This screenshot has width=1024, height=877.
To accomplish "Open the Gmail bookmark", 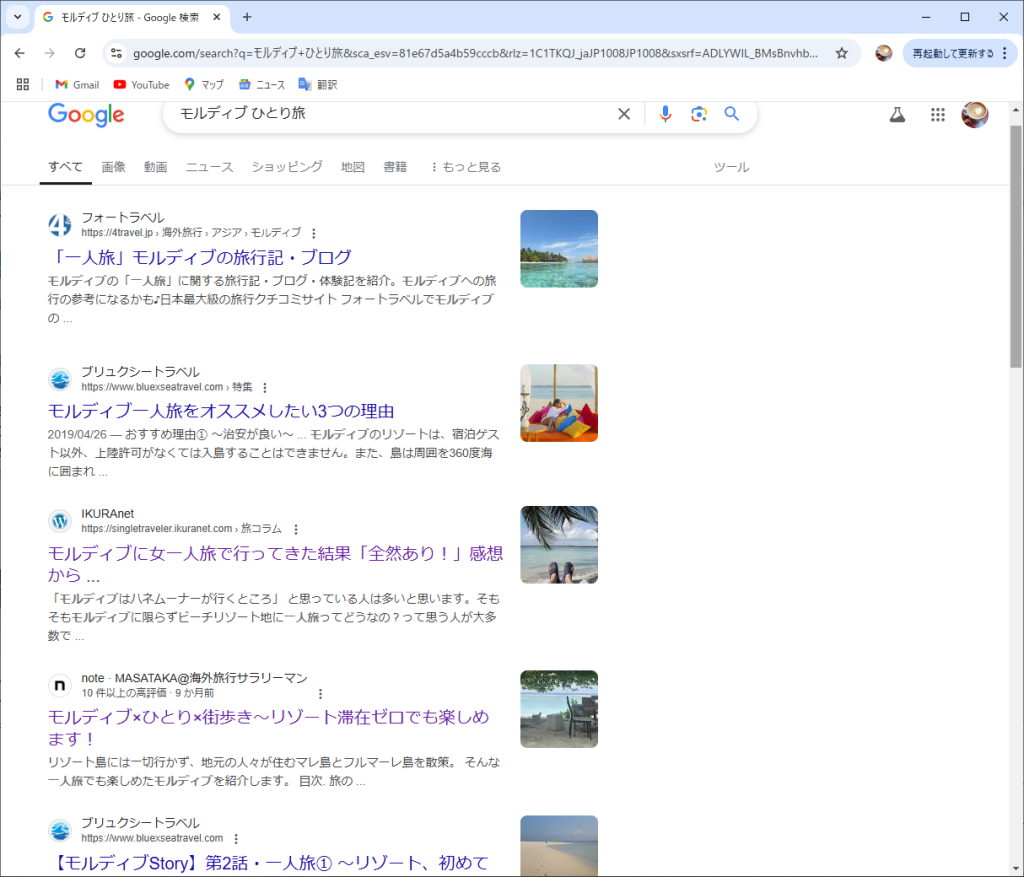I will 77,85.
